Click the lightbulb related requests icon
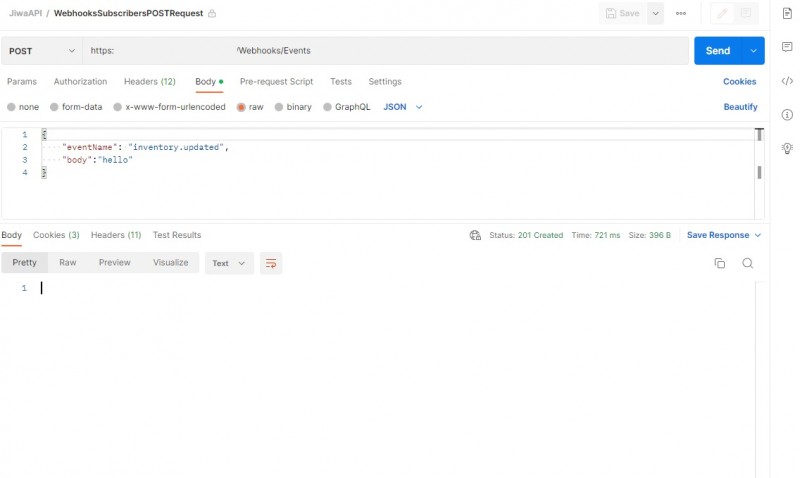The image size is (800, 478). tap(787, 148)
